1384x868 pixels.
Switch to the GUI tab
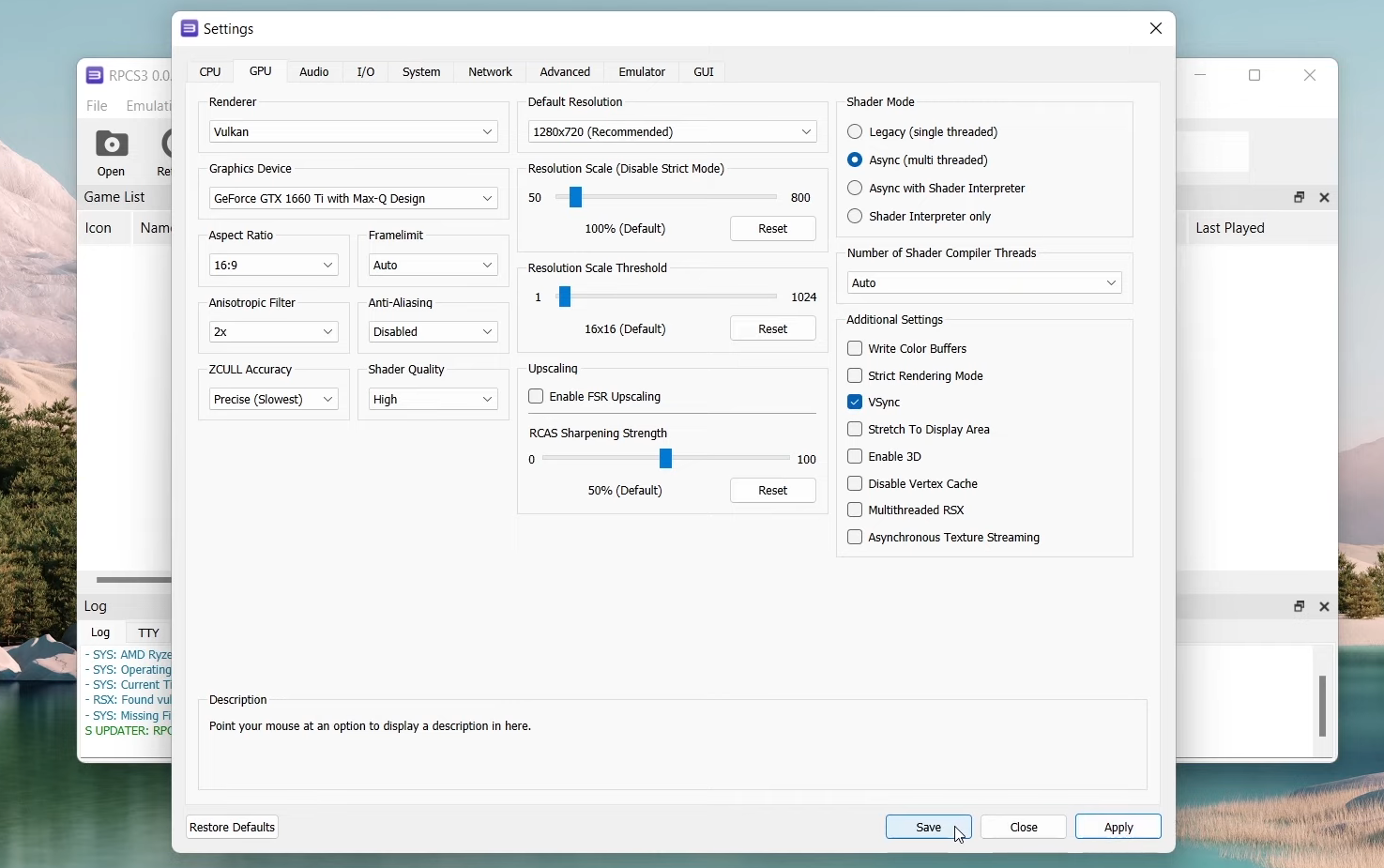click(705, 72)
